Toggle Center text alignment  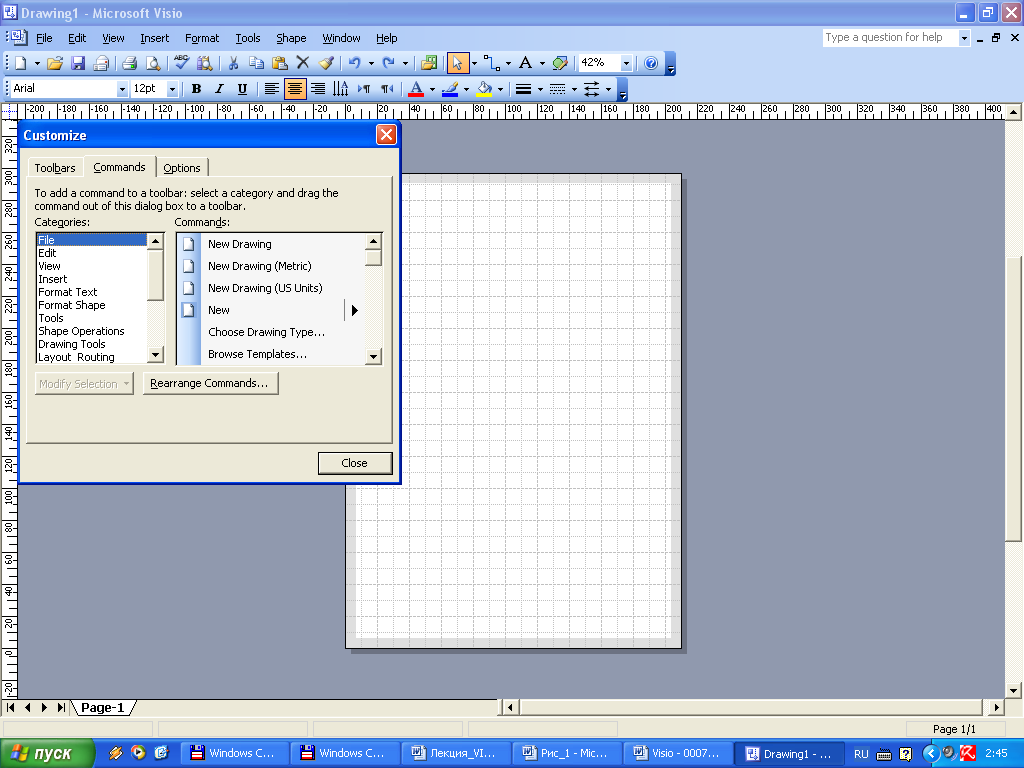295,89
